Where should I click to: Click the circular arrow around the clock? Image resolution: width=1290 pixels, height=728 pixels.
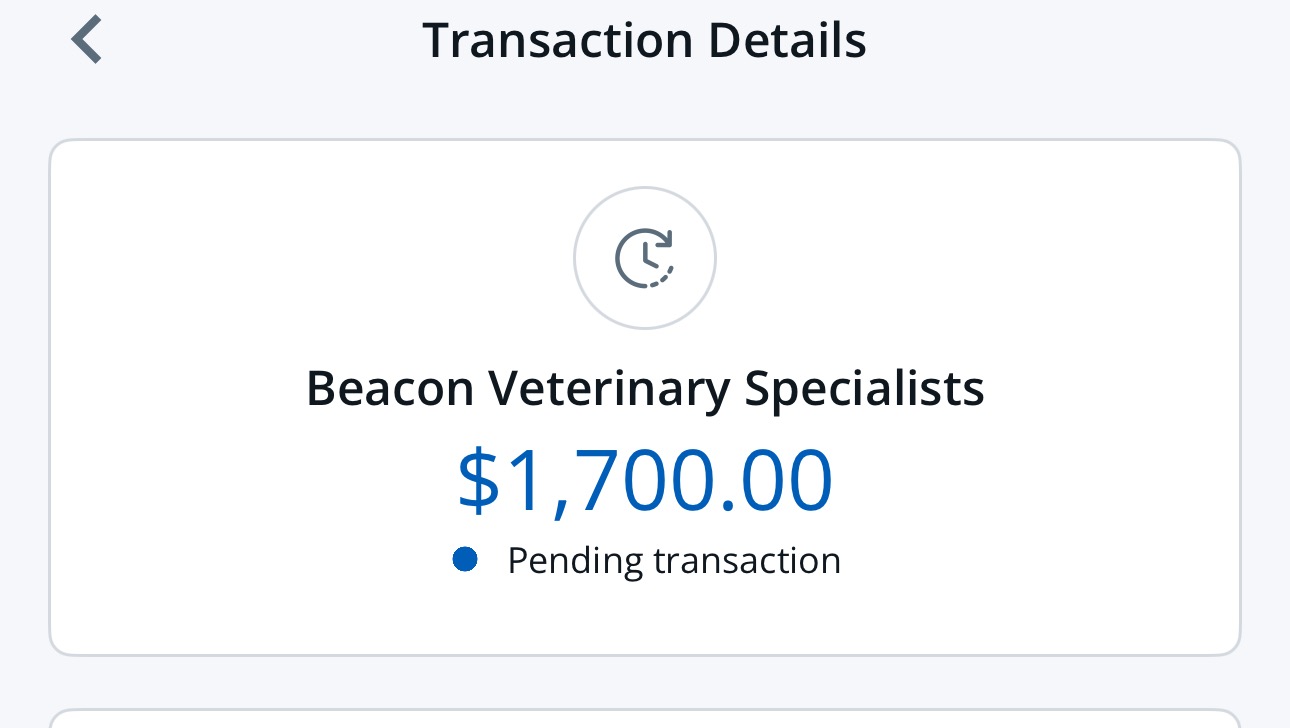point(666,243)
